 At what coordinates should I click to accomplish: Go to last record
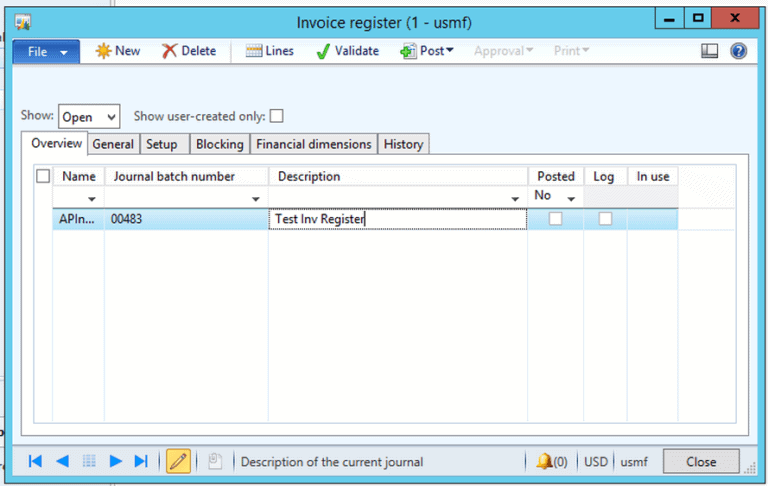coord(141,461)
